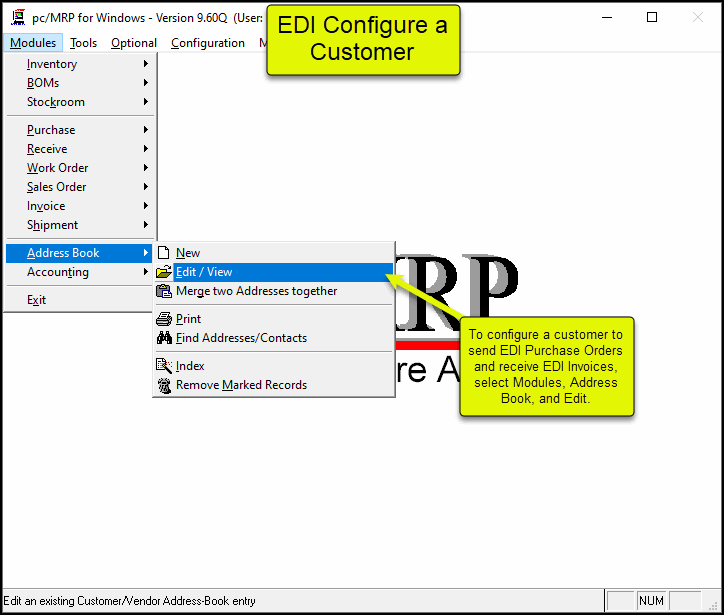Viewport: 724px width, 615px height.
Task: Click the pc/MRP application icon in title bar
Action: click(18, 18)
